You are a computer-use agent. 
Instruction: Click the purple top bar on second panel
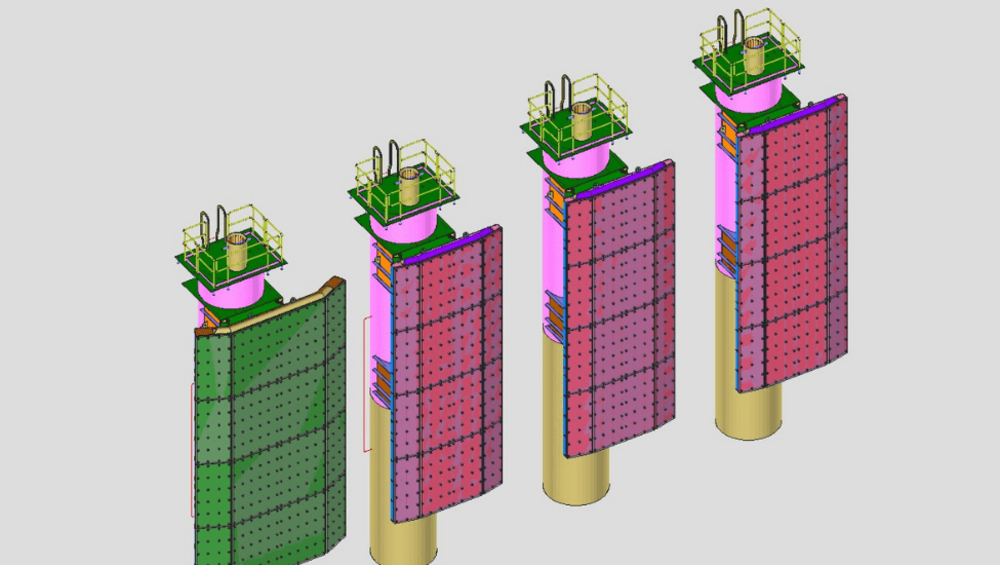(450, 248)
